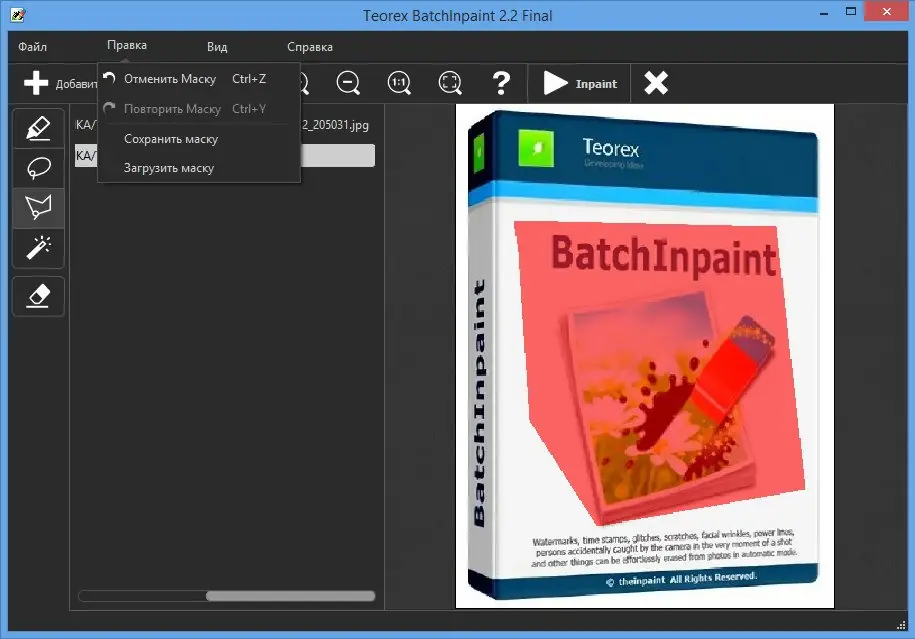Viewport: 915px width, 639px height.
Task: Open help with question mark icon
Action: (x=501, y=83)
